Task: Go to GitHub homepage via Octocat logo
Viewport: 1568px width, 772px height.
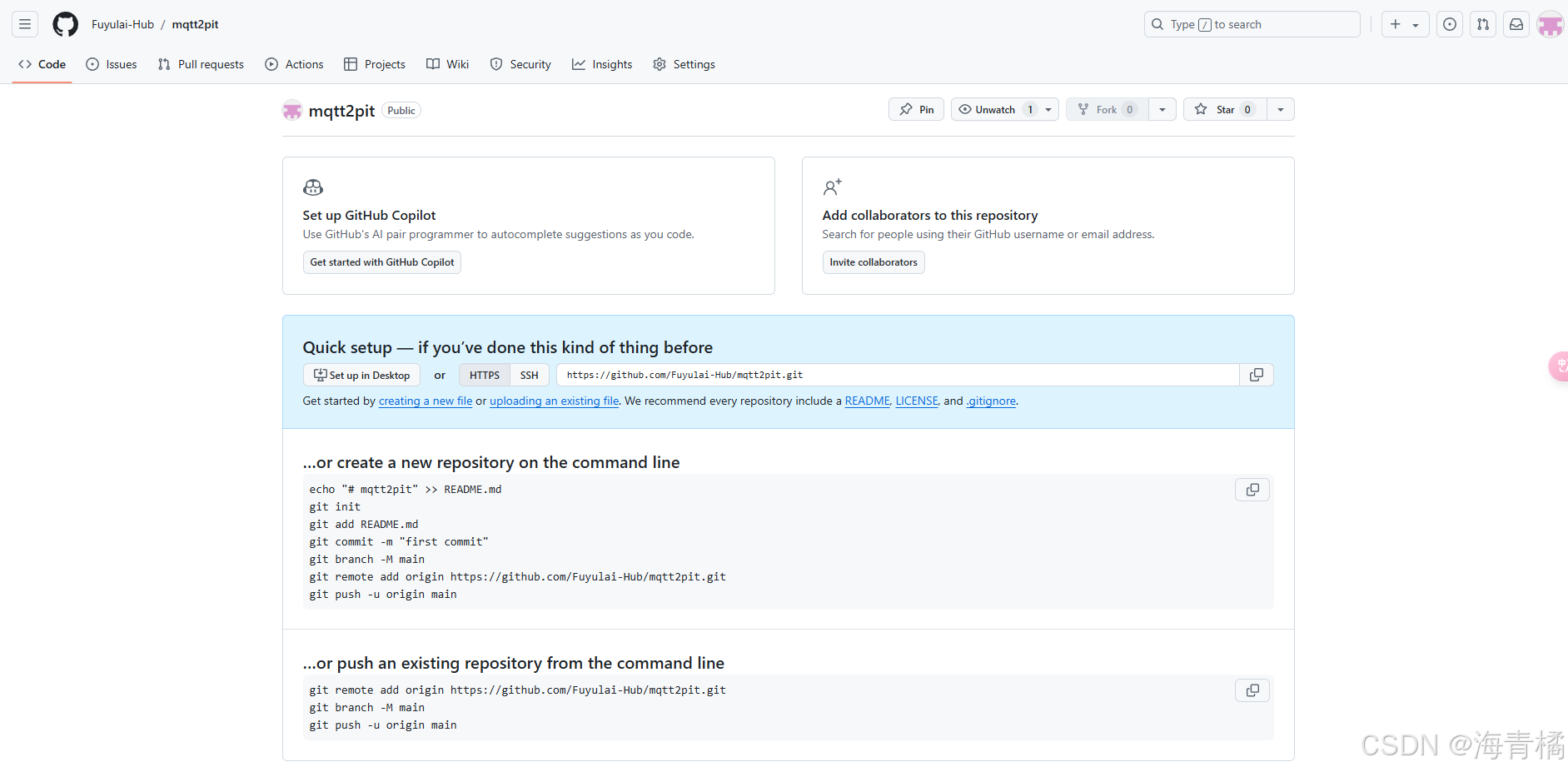Action: click(x=65, y=24)
